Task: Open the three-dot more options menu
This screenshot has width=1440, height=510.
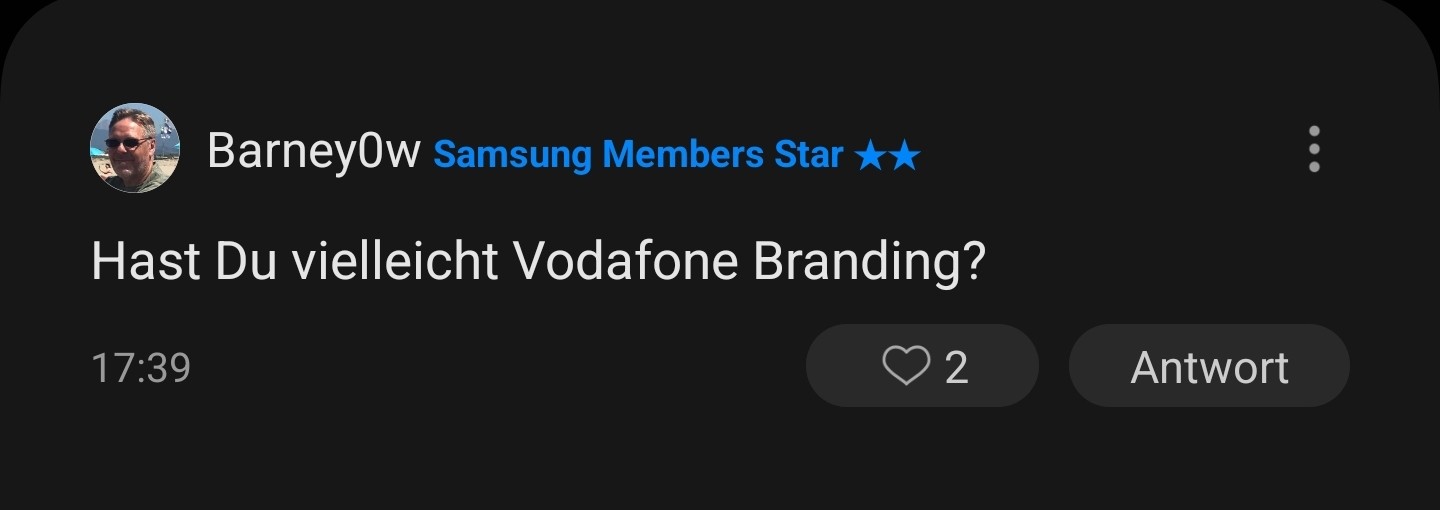Action: coord(1314,149)
